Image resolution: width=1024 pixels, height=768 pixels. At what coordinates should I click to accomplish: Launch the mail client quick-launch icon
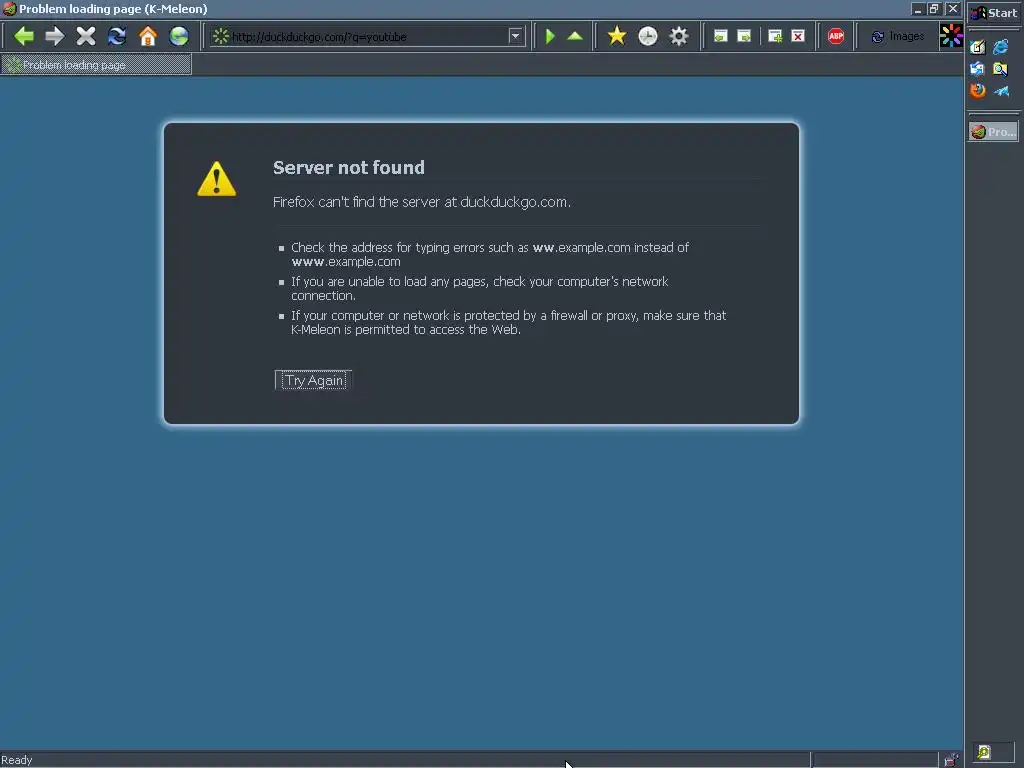(978, 69)
